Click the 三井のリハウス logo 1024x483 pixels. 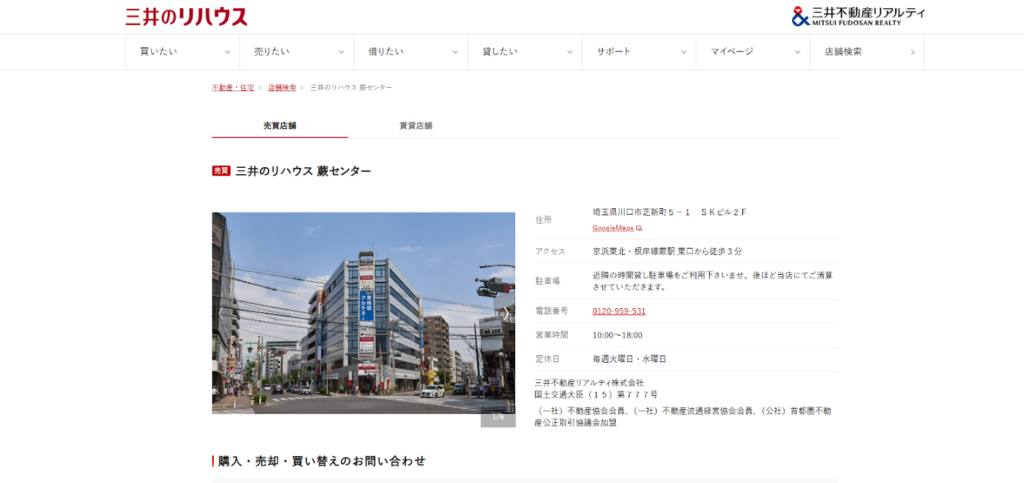[x=186, y=16]
